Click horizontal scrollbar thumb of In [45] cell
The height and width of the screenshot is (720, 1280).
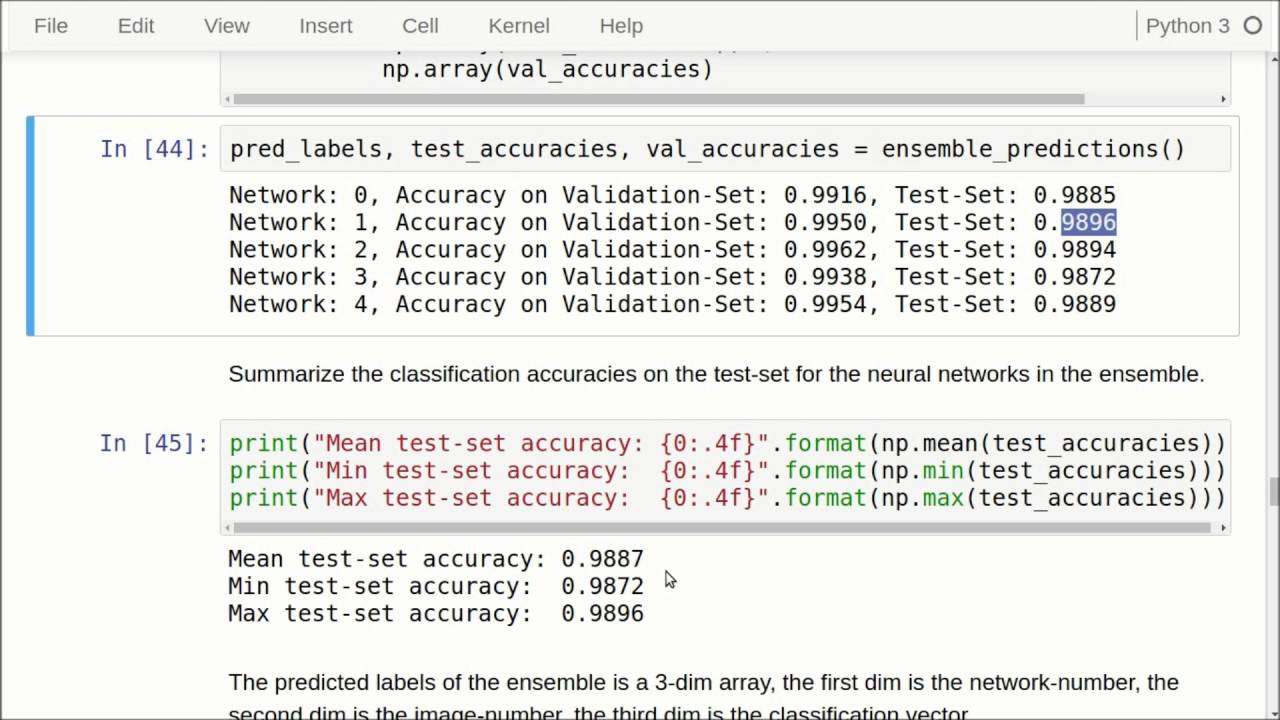tap(720, 528)
